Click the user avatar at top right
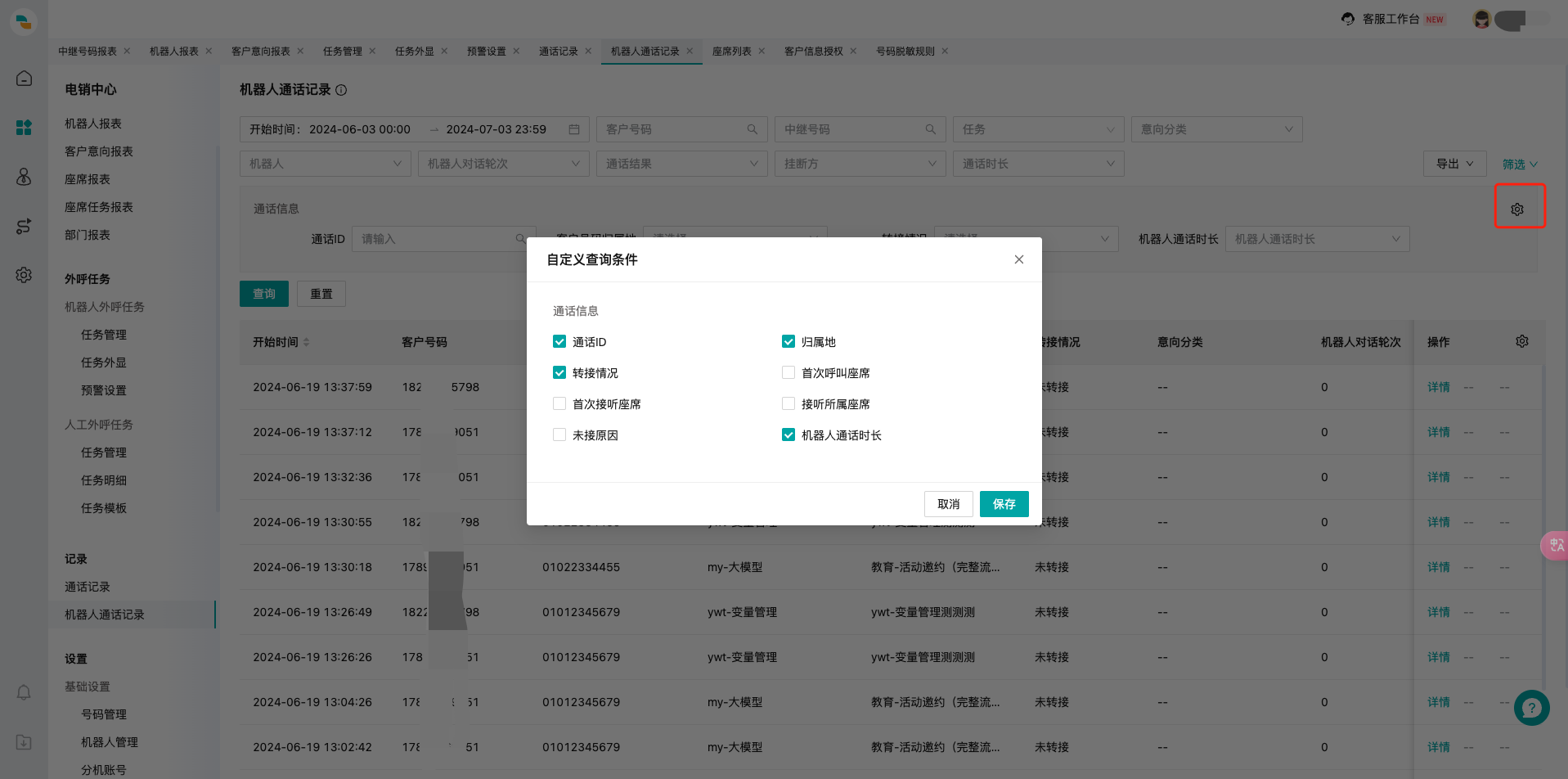 coord(1481,19)
